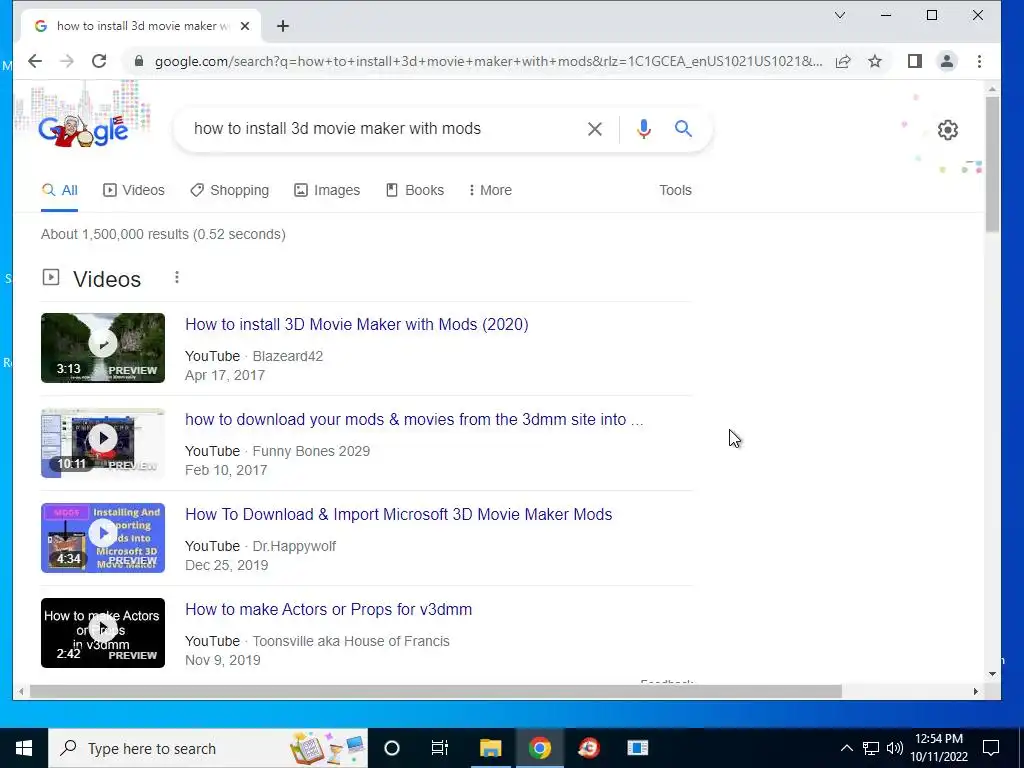
Task: Open File Explorer from taskbar
Action: (x=490, y=748)
